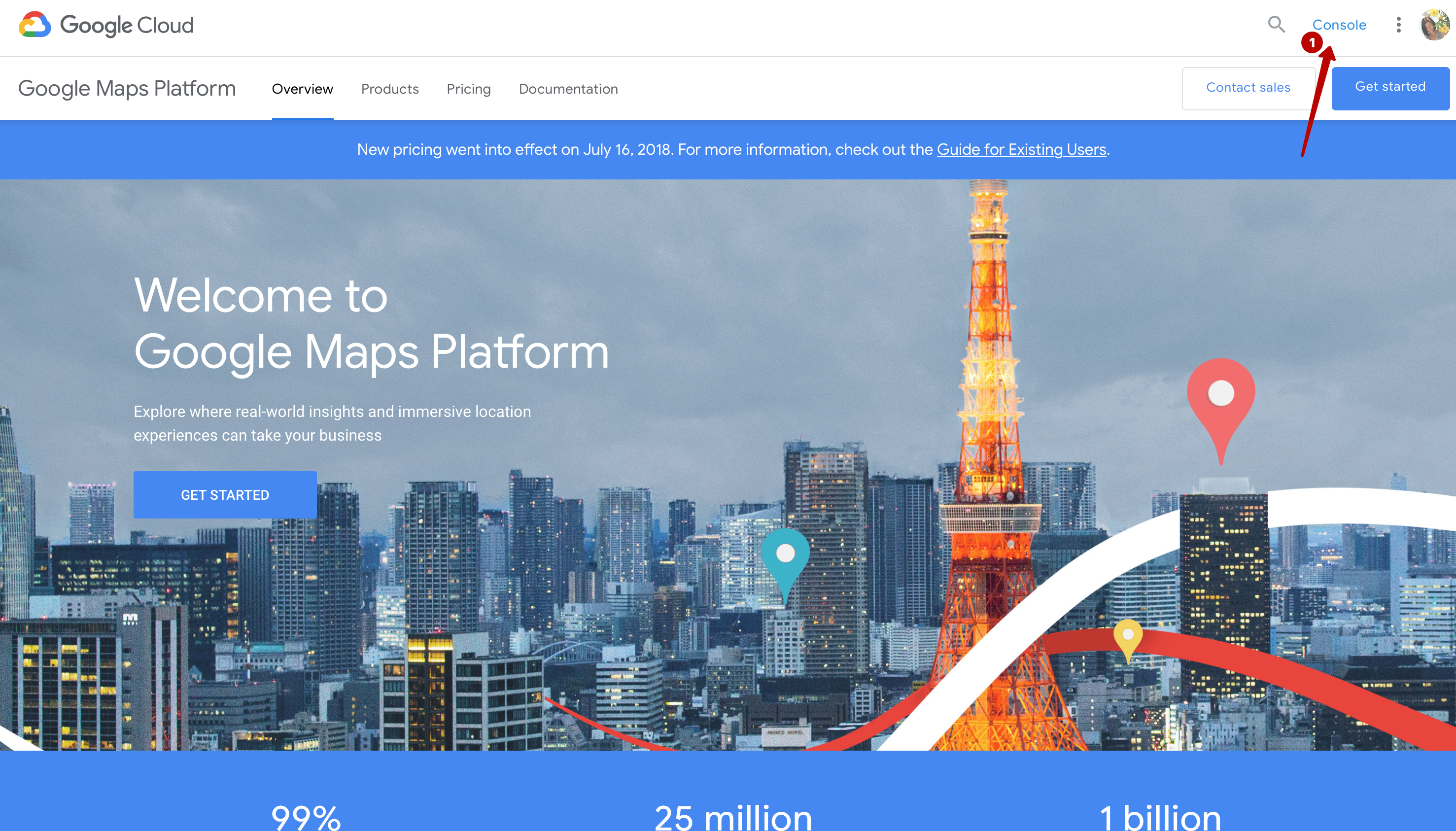Go to Console link
Screen dimensions: 1456x831
tap(1339, 25)
